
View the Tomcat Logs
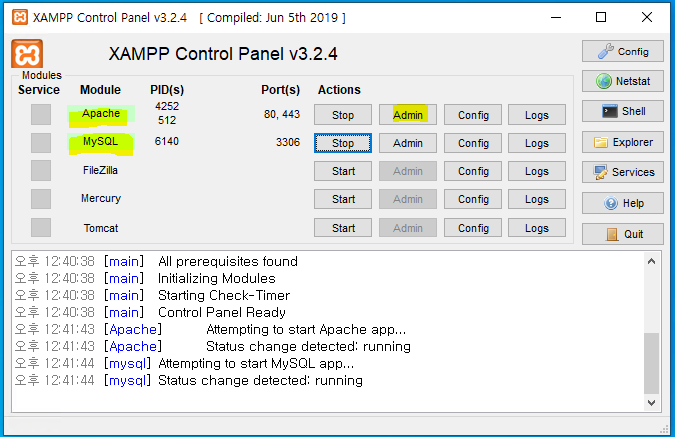537,228
